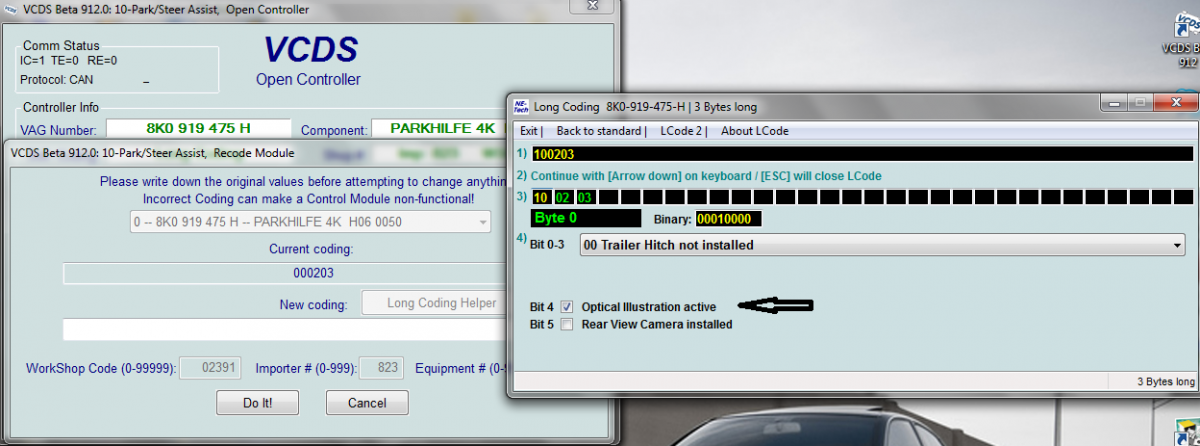Click the VCDS window title bar icon
This screenshot has height=446, width=1200.
pyautogui.click(x=11, y=9)
